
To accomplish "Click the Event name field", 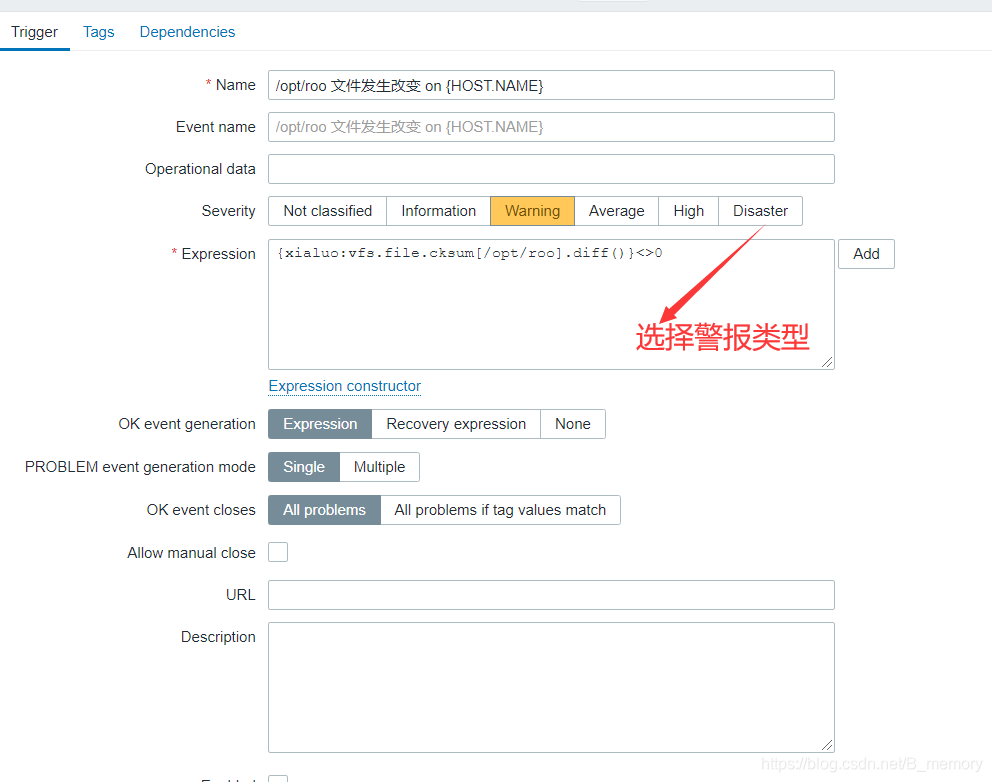I will [x=551, y=127].
